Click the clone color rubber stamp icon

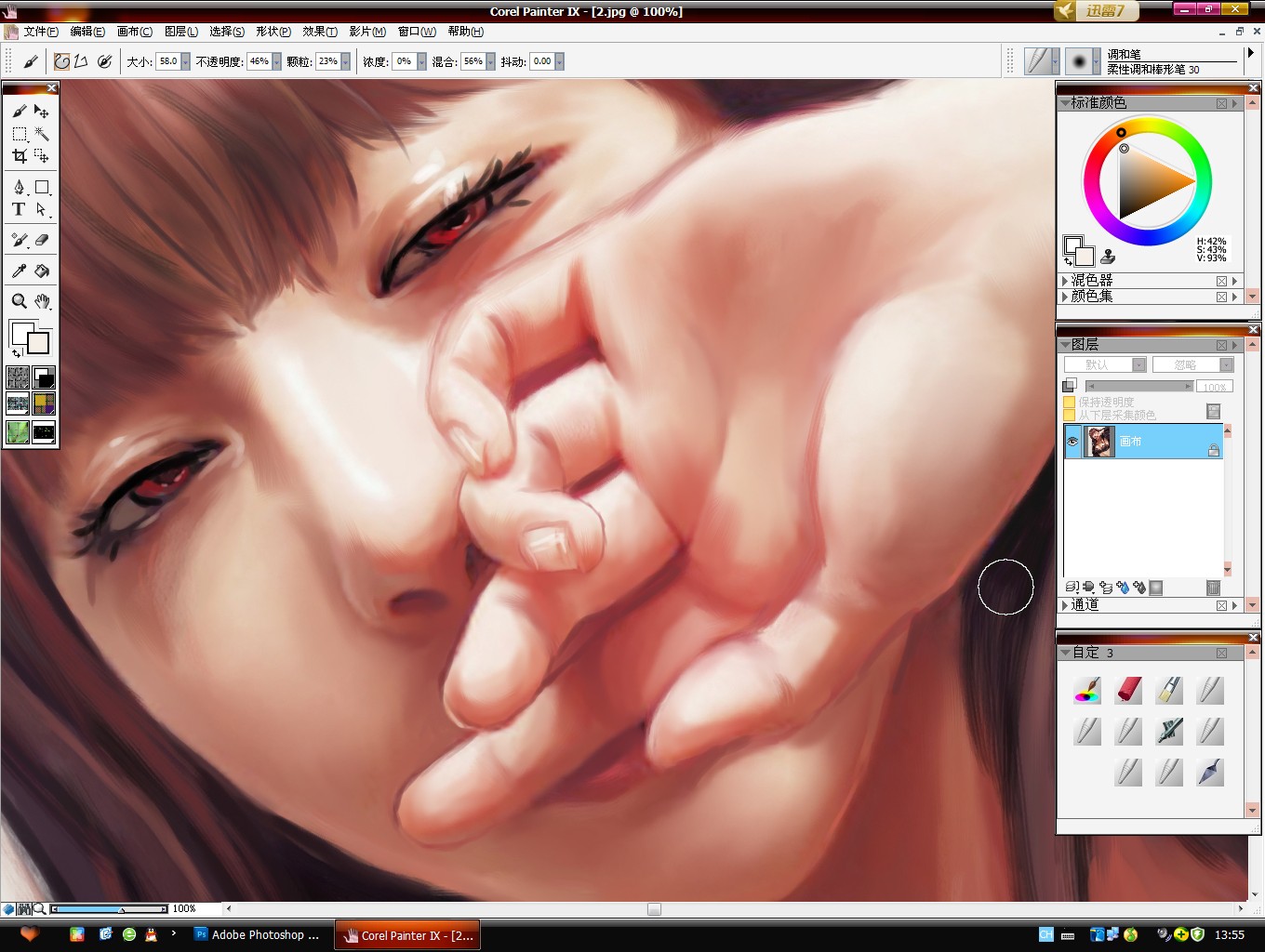(x=1108, y=257)
